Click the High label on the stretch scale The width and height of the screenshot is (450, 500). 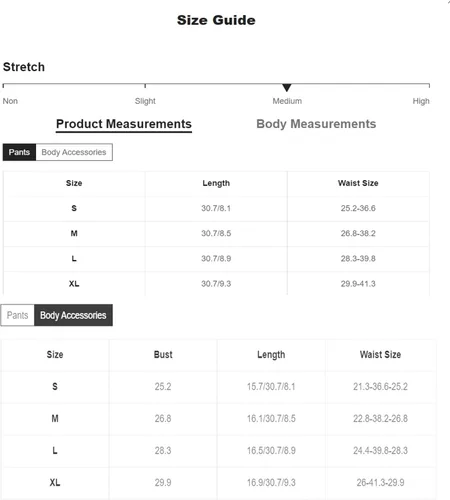tap(421, 101)
